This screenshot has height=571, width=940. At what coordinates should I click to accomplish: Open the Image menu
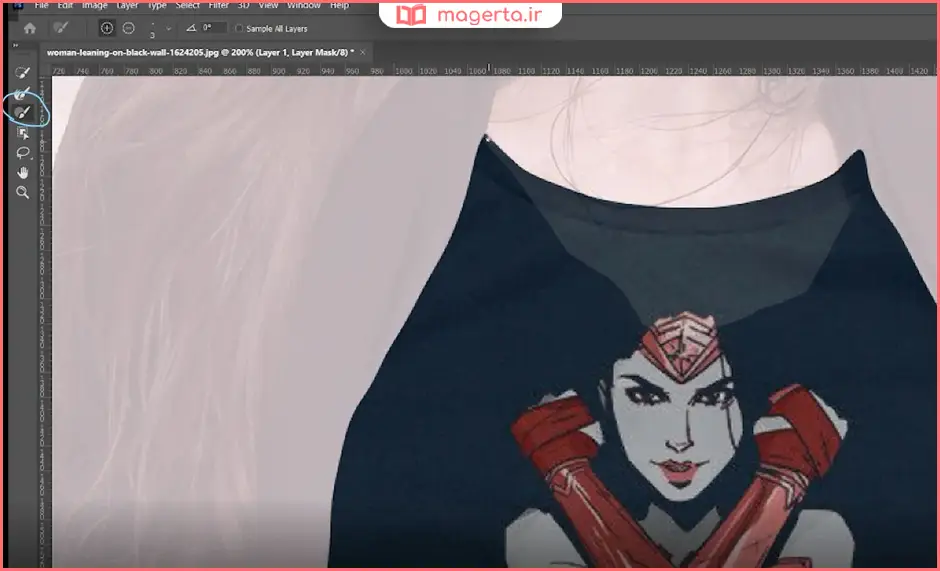coord(94,5)
